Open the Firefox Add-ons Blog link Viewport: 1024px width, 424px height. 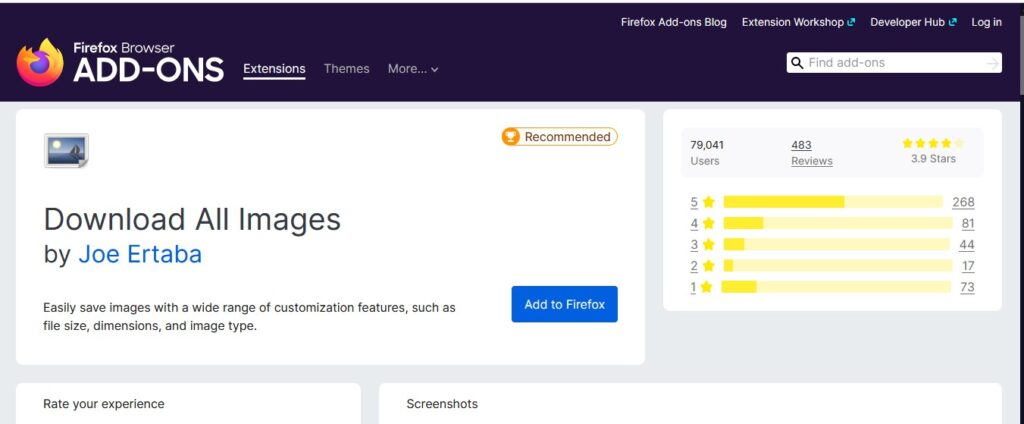click(x=673, y=22)
